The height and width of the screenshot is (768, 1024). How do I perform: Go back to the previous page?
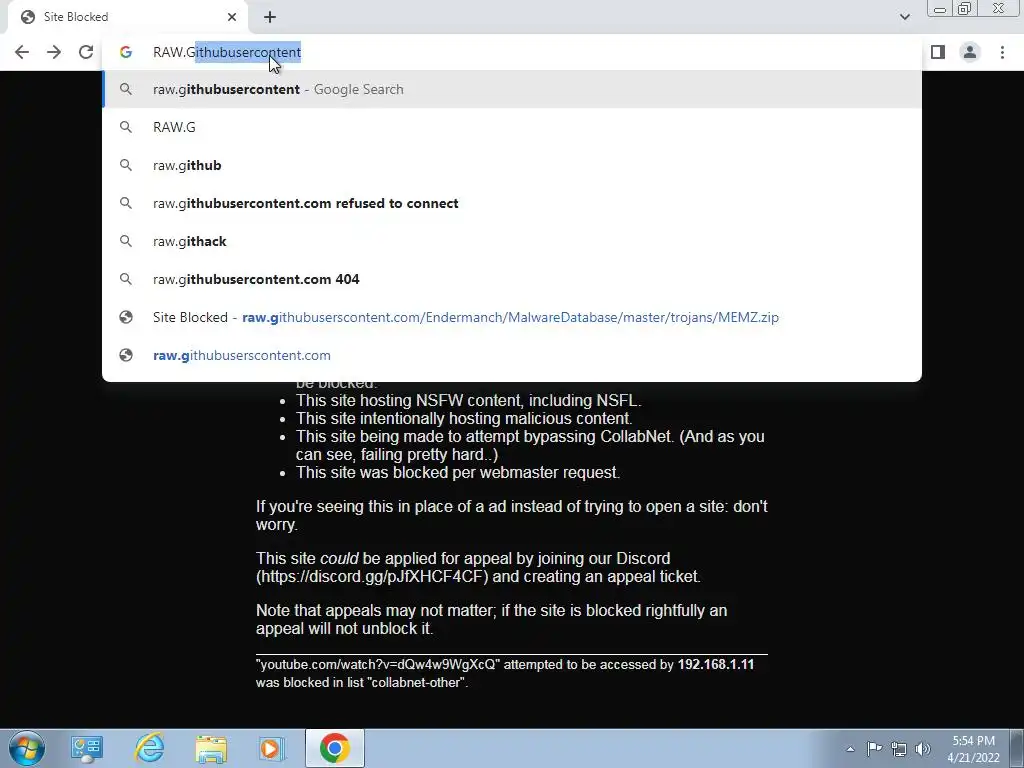[22, 52]
